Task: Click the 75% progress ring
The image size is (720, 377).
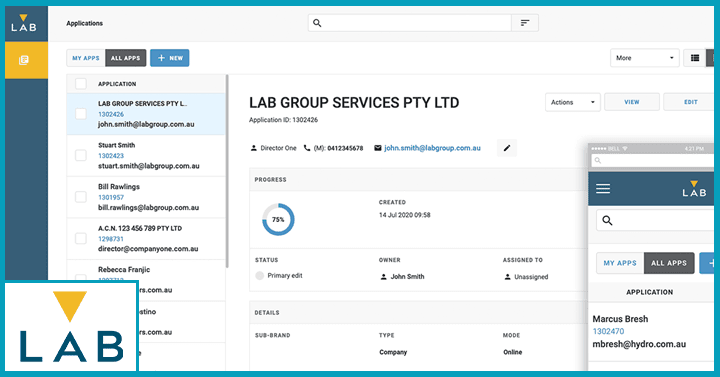Action: [278, 219]
